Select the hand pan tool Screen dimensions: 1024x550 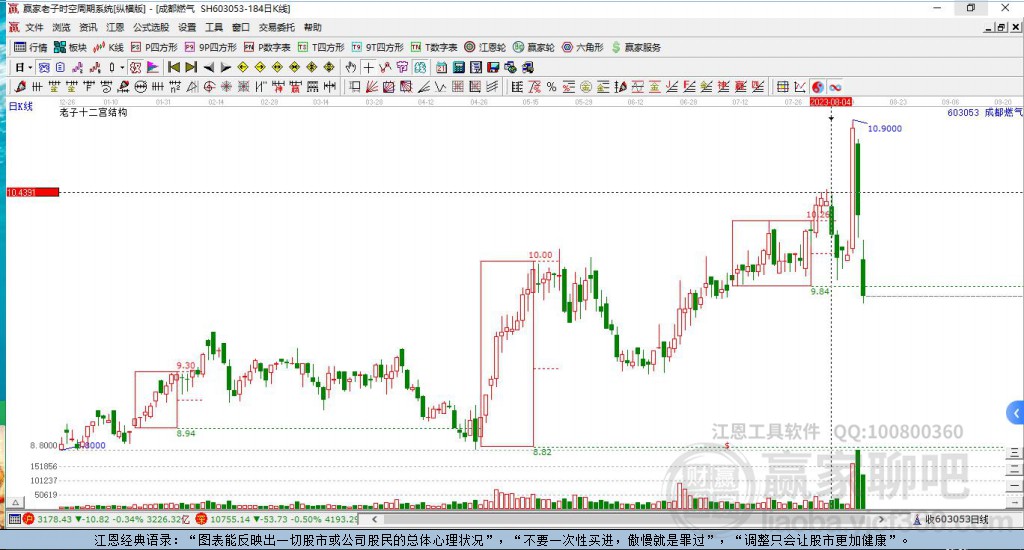(x=351, y=67)
